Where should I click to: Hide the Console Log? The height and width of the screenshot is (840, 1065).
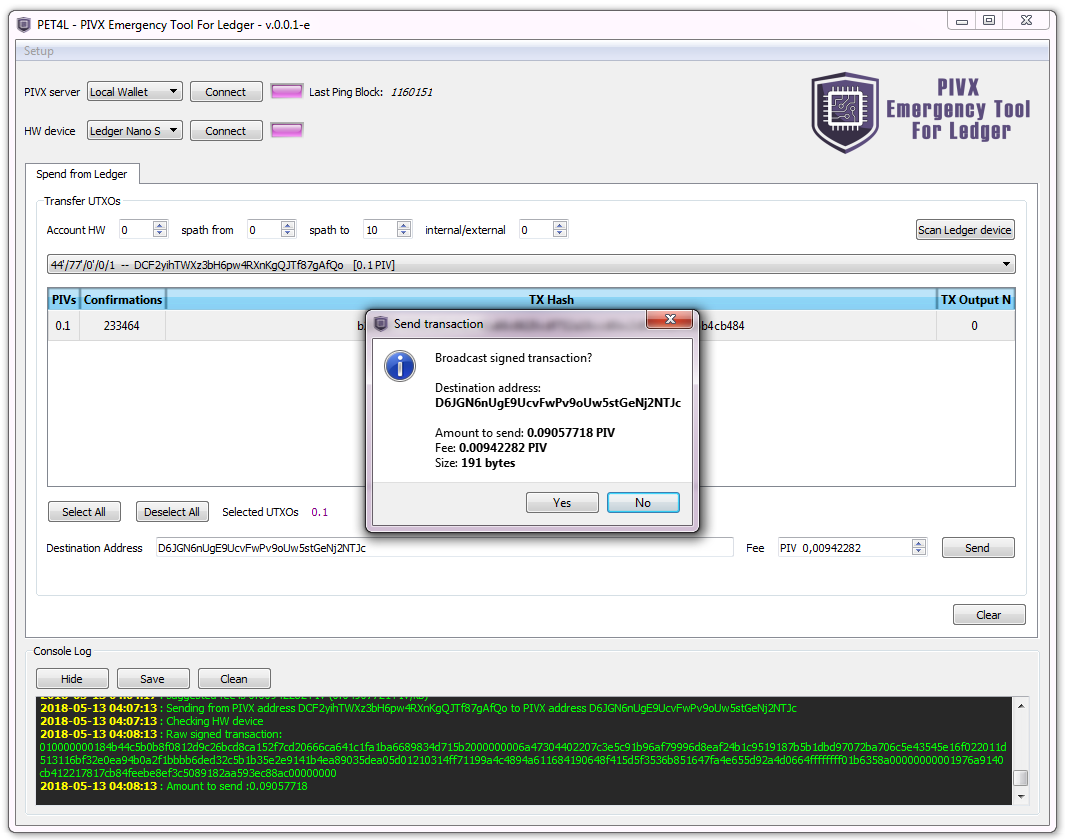pyautogui.click(x=72, y=678)
